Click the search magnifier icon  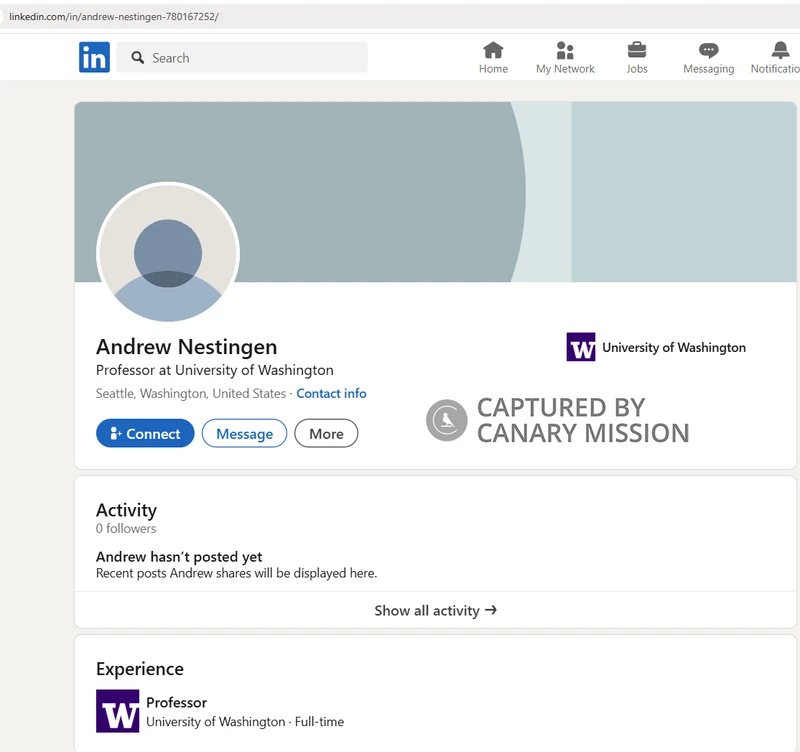click(137, 58)
